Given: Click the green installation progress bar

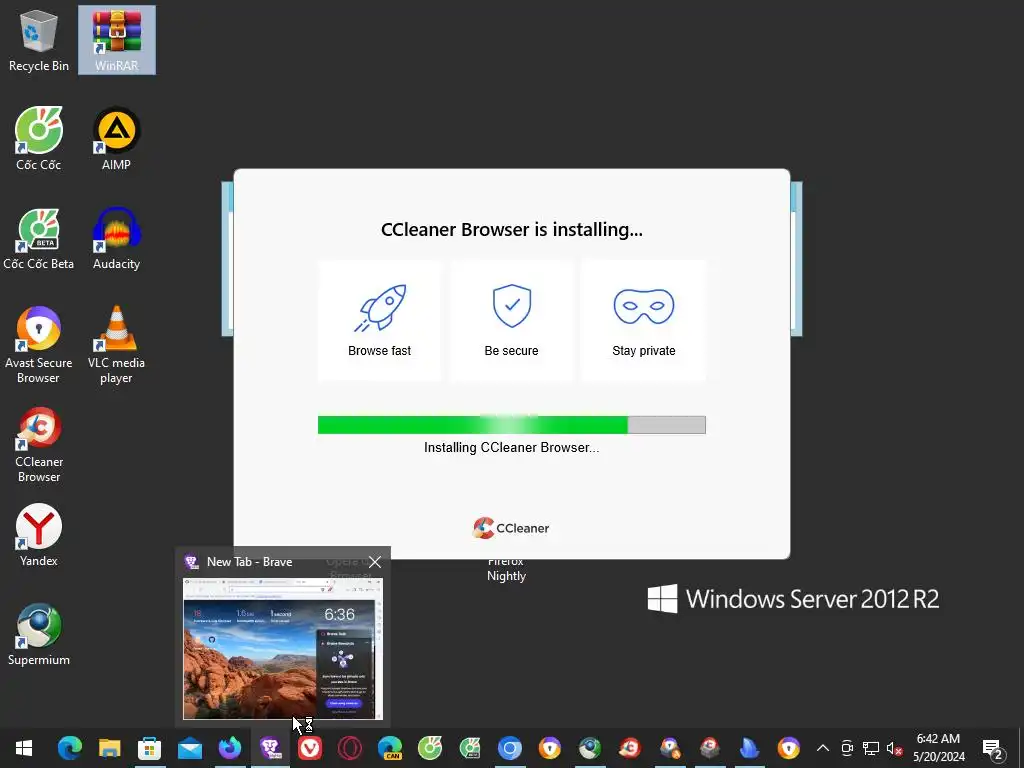Looking at the screenshot, I should tap(511, 424).
